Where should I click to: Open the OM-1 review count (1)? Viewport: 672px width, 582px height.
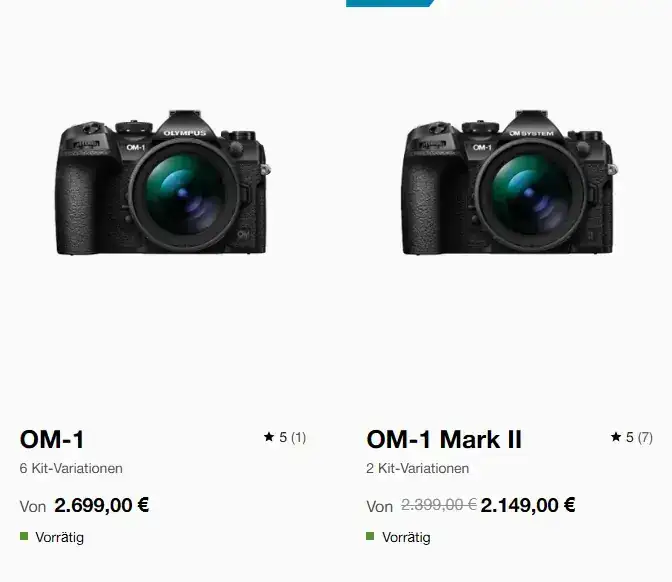(298, 438)
